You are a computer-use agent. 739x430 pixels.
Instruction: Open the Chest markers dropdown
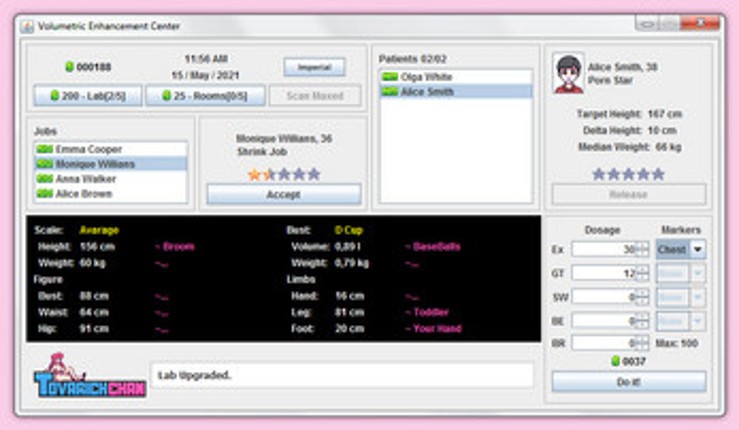coord(681,249)
